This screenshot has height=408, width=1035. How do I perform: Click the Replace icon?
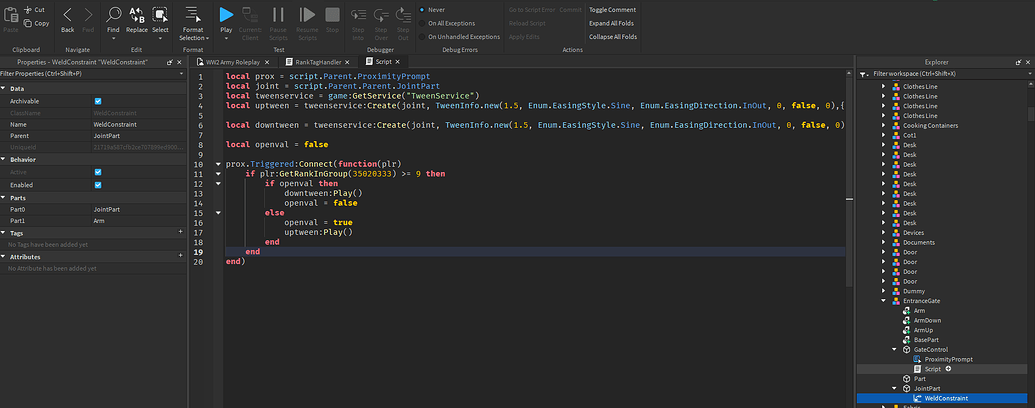(137, 15)
